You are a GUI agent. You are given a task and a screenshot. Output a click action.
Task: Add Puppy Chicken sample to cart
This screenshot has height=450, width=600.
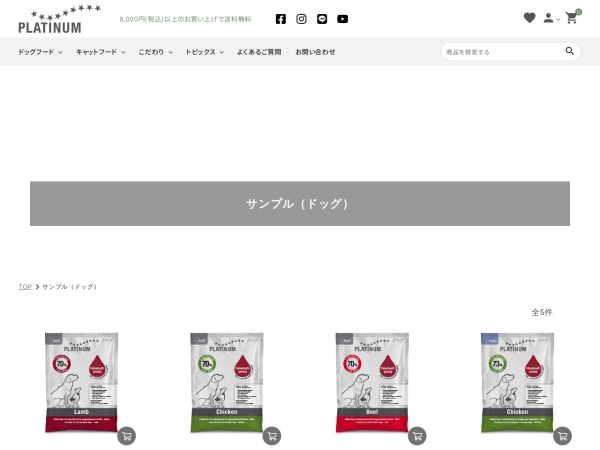click(562, 436)
